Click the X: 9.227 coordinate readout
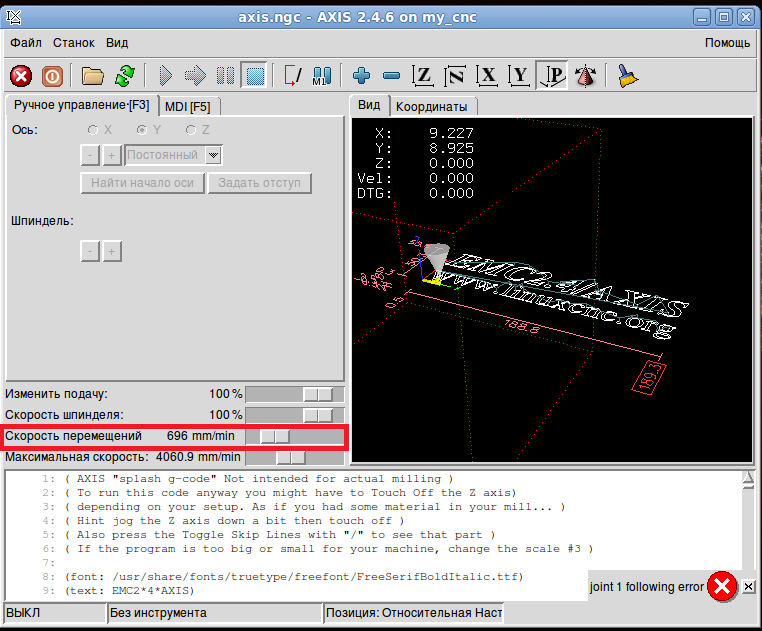 [x=424, y=133]
